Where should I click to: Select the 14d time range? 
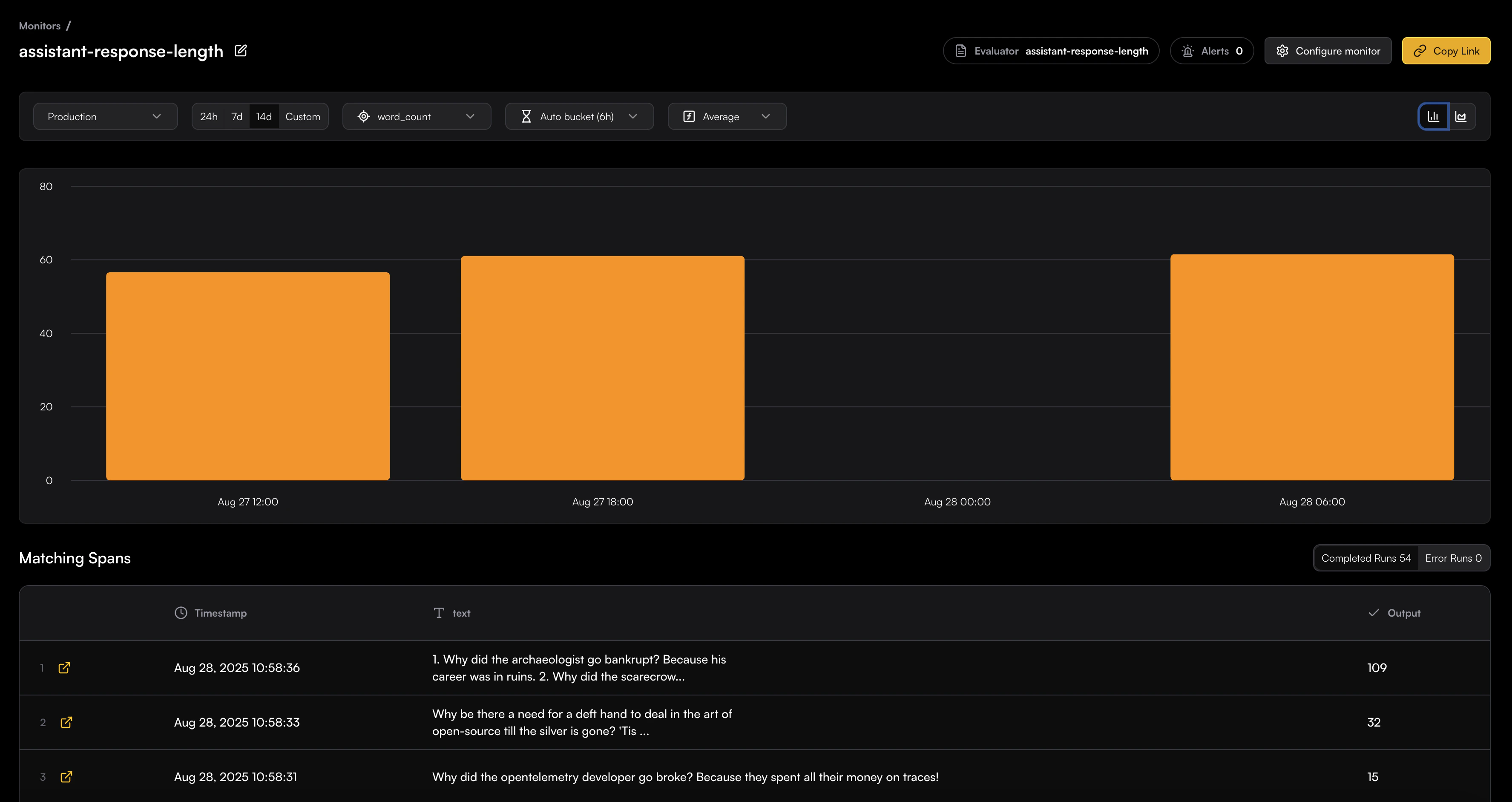pos(264,116)
